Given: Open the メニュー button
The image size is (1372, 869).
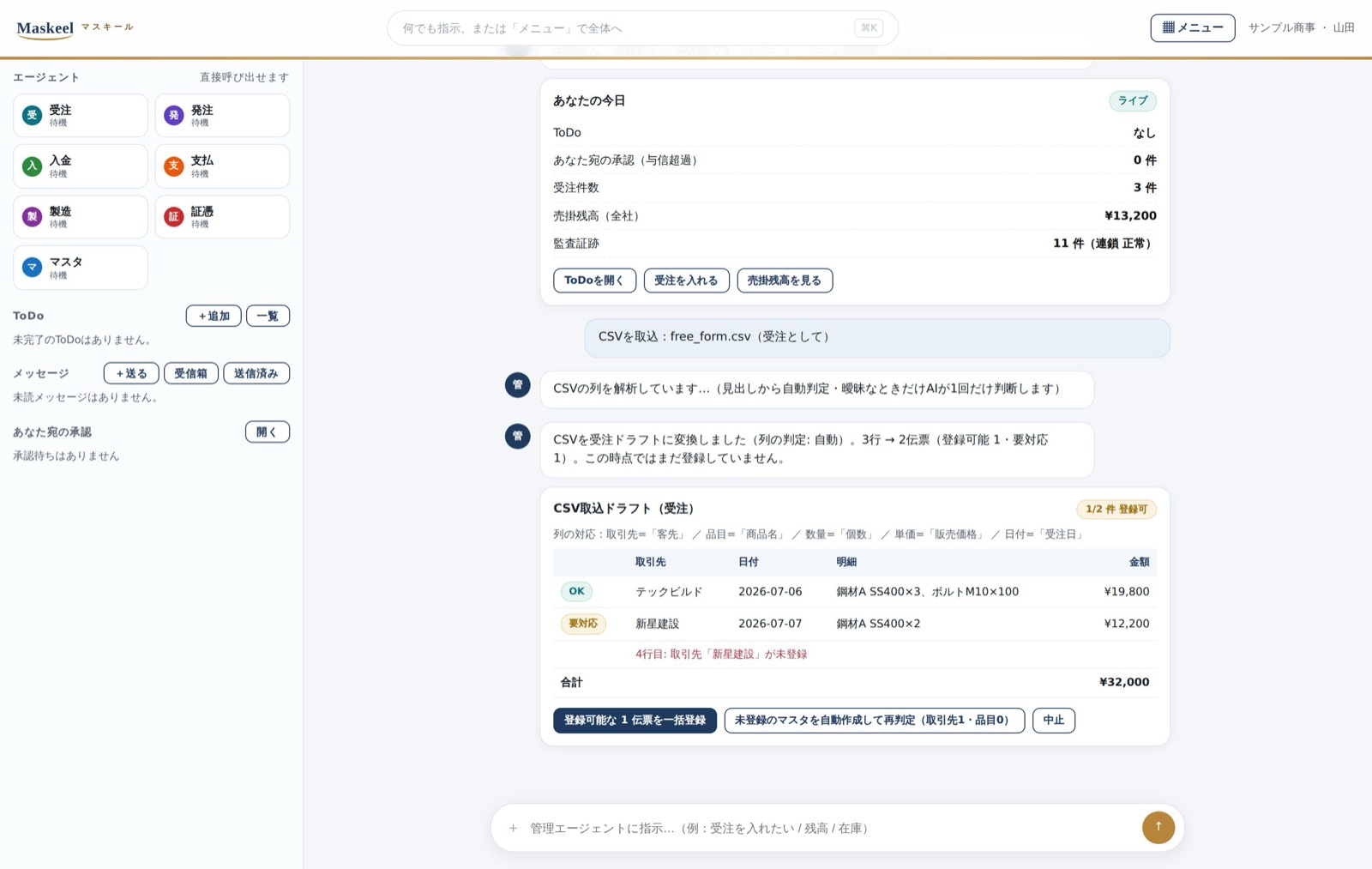Looking at the screenshot, I should (1192, 27).
